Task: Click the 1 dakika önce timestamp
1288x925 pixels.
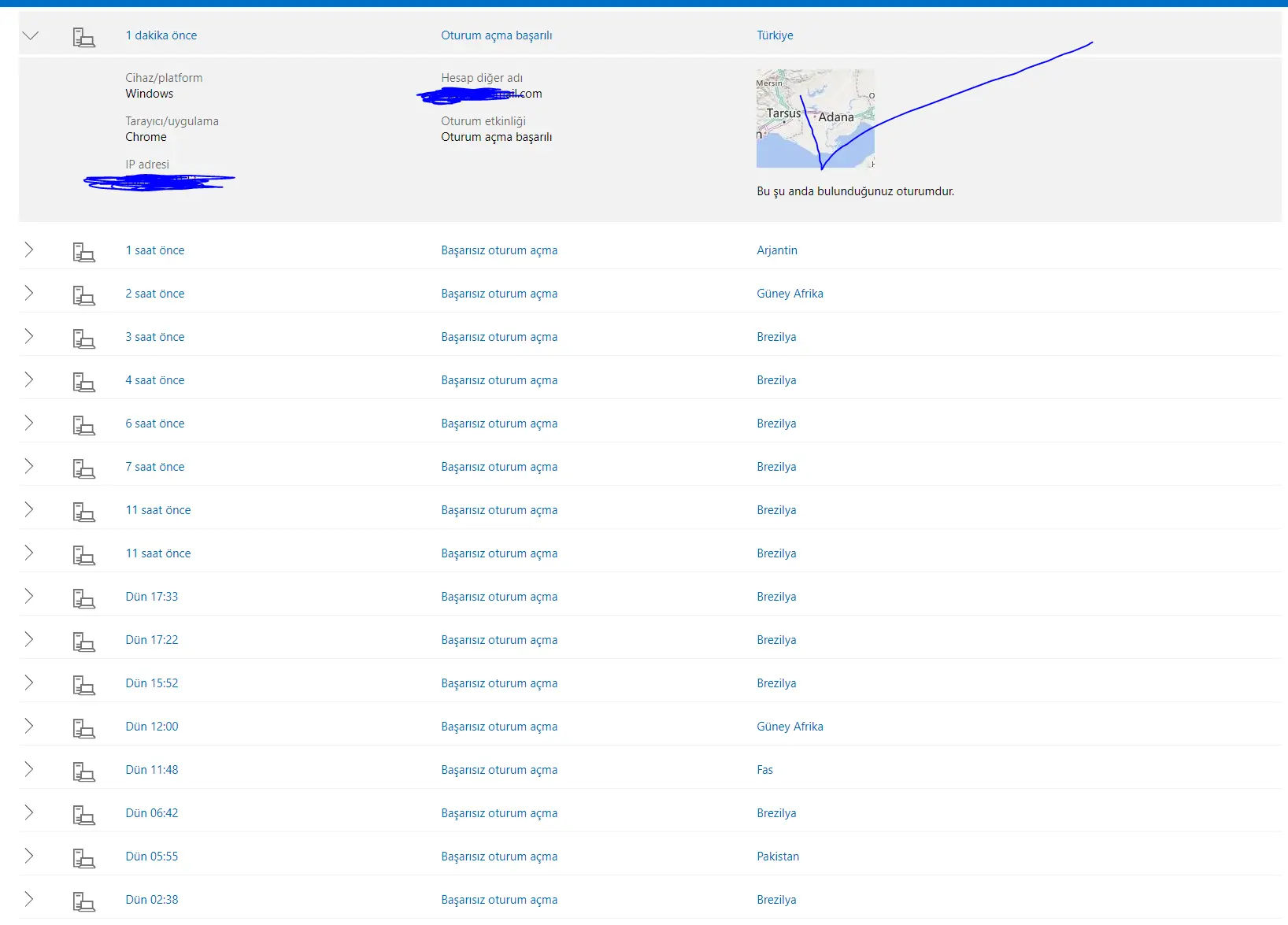Action: click(161, 35)
